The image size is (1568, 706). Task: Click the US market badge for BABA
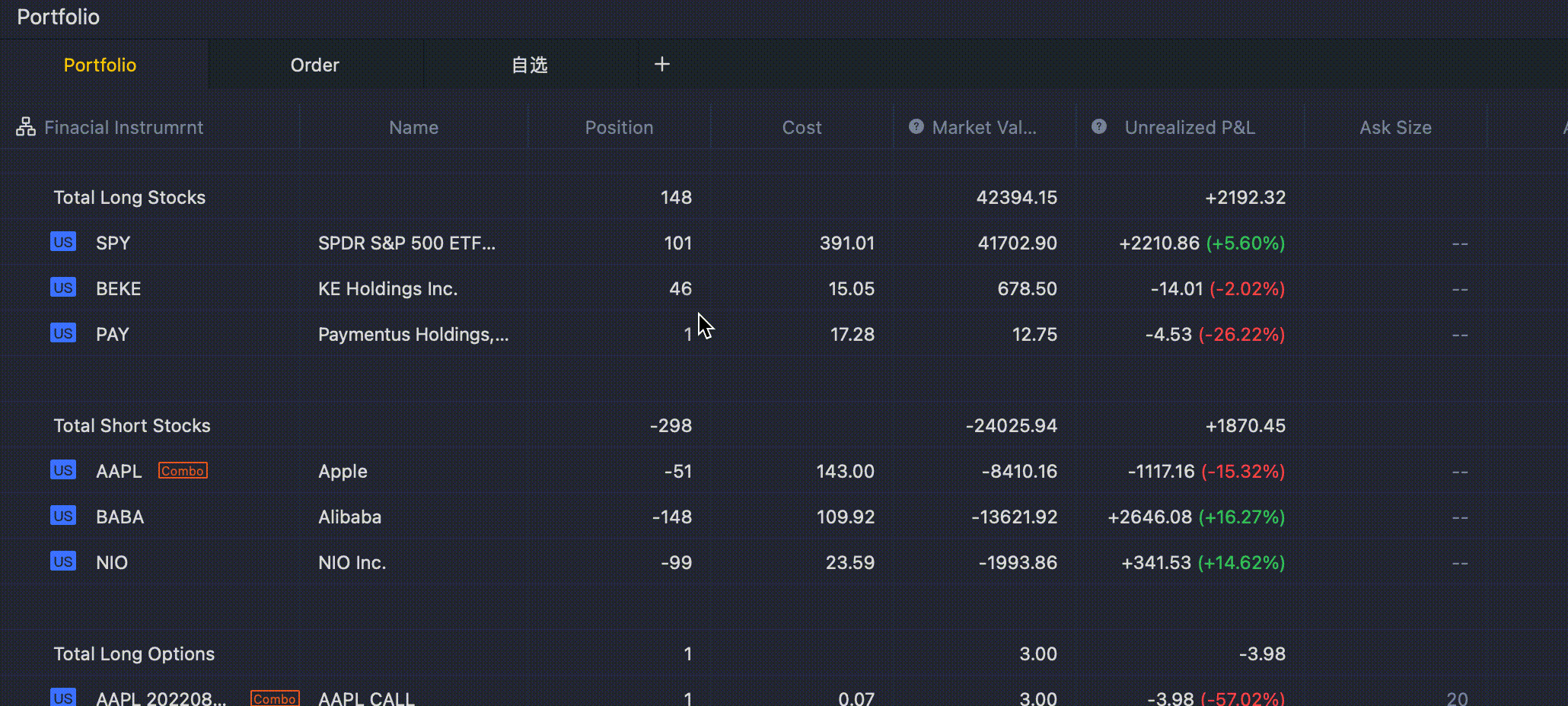[x=63, y=516]
